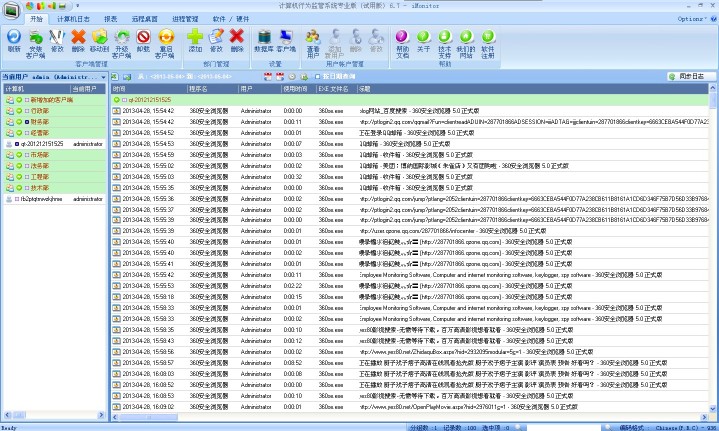The height and width of the screenshot is (431, 719).
Task: Open the 报表 tab
Action: (x=111, y=19)
